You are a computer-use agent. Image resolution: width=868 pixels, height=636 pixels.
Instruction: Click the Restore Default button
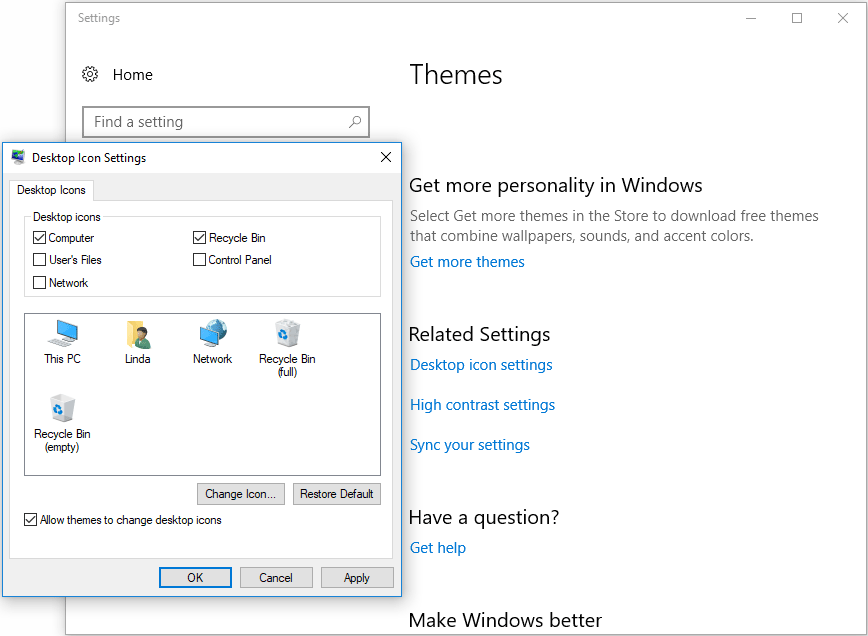[x=337, y=494]
